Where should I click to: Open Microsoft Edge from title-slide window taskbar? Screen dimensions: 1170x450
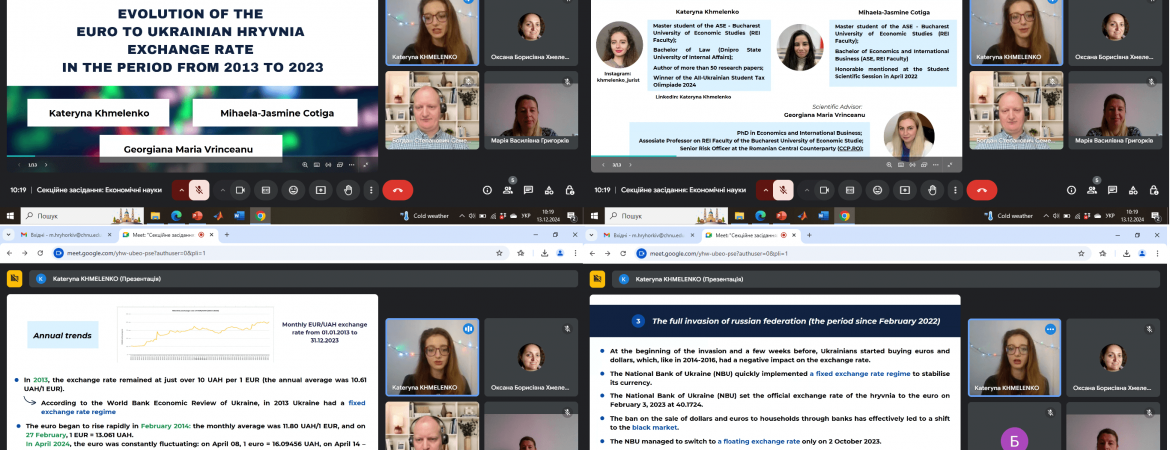tap(176, 216)
